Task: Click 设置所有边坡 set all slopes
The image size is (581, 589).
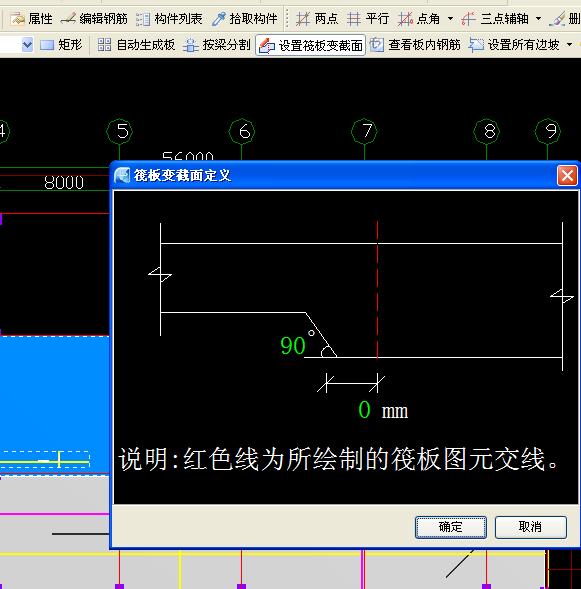Action: (514, 45)
